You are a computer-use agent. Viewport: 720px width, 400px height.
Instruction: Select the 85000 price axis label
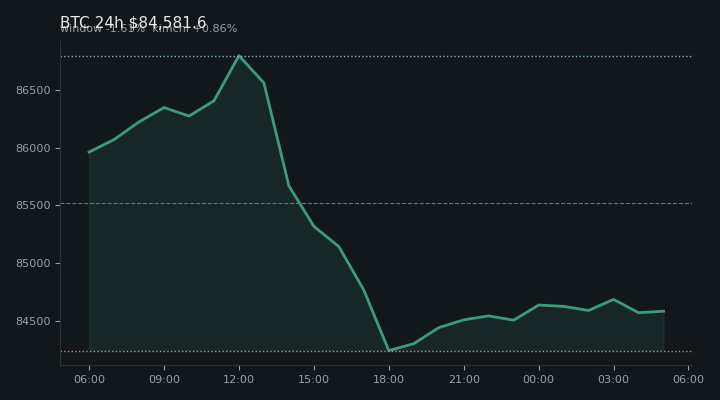[33, 263]
